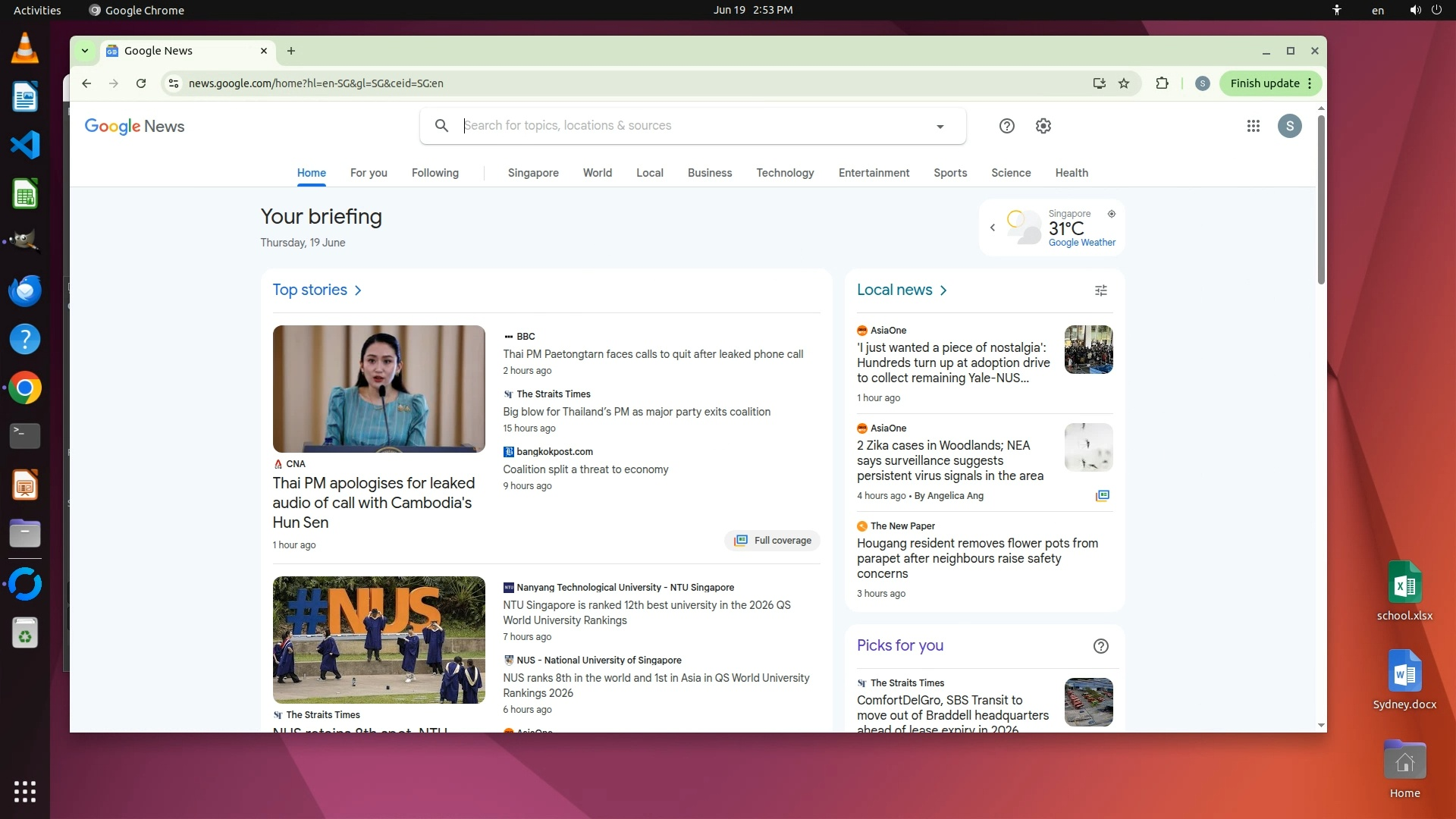Expand Top stories section chevron
The height and width of the screenshot is (819, 1456).
pyautogui.click(x=358, y=290)
